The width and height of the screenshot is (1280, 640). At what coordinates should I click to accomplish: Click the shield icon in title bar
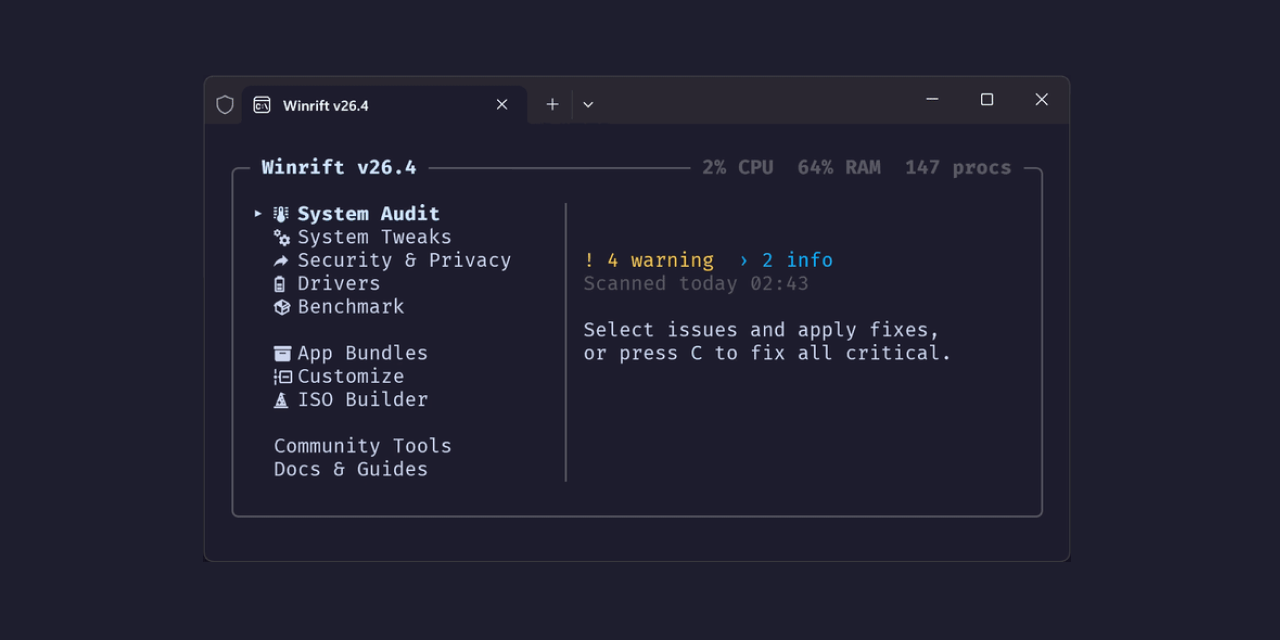[225, 105]
